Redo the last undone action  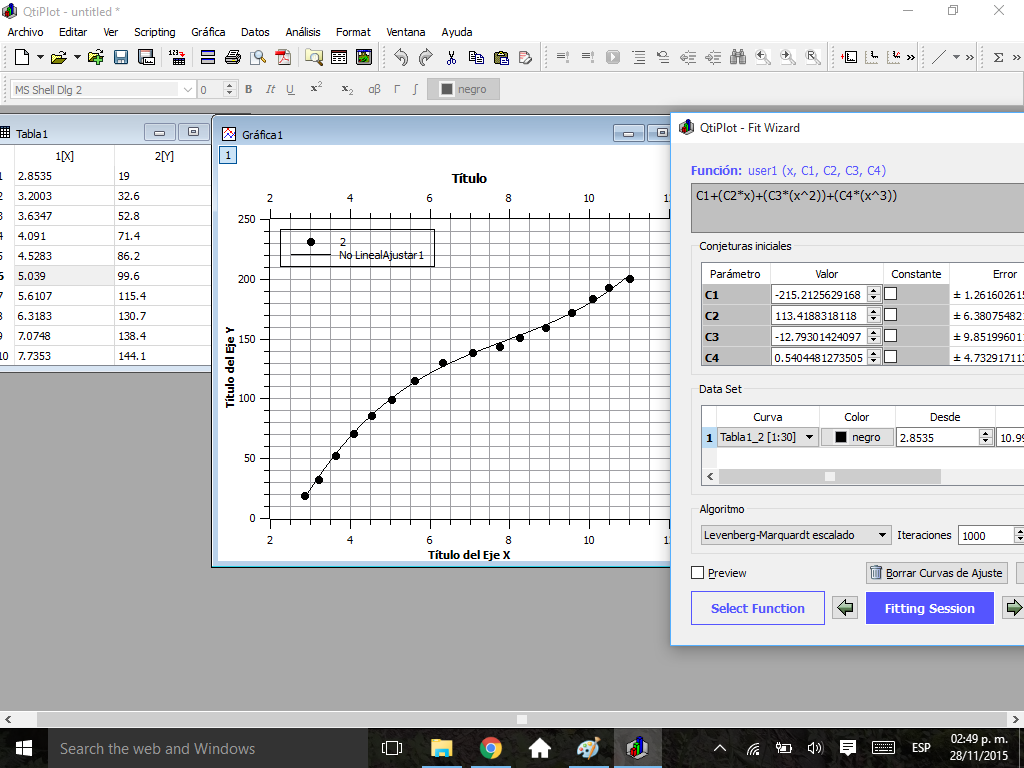[426, 57]
